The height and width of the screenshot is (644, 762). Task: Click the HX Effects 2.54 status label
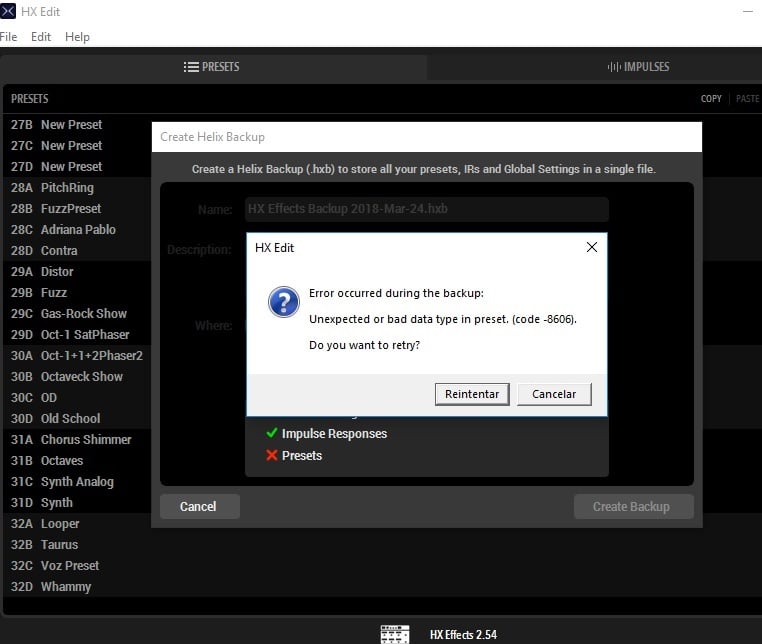(x=463, y=635)
